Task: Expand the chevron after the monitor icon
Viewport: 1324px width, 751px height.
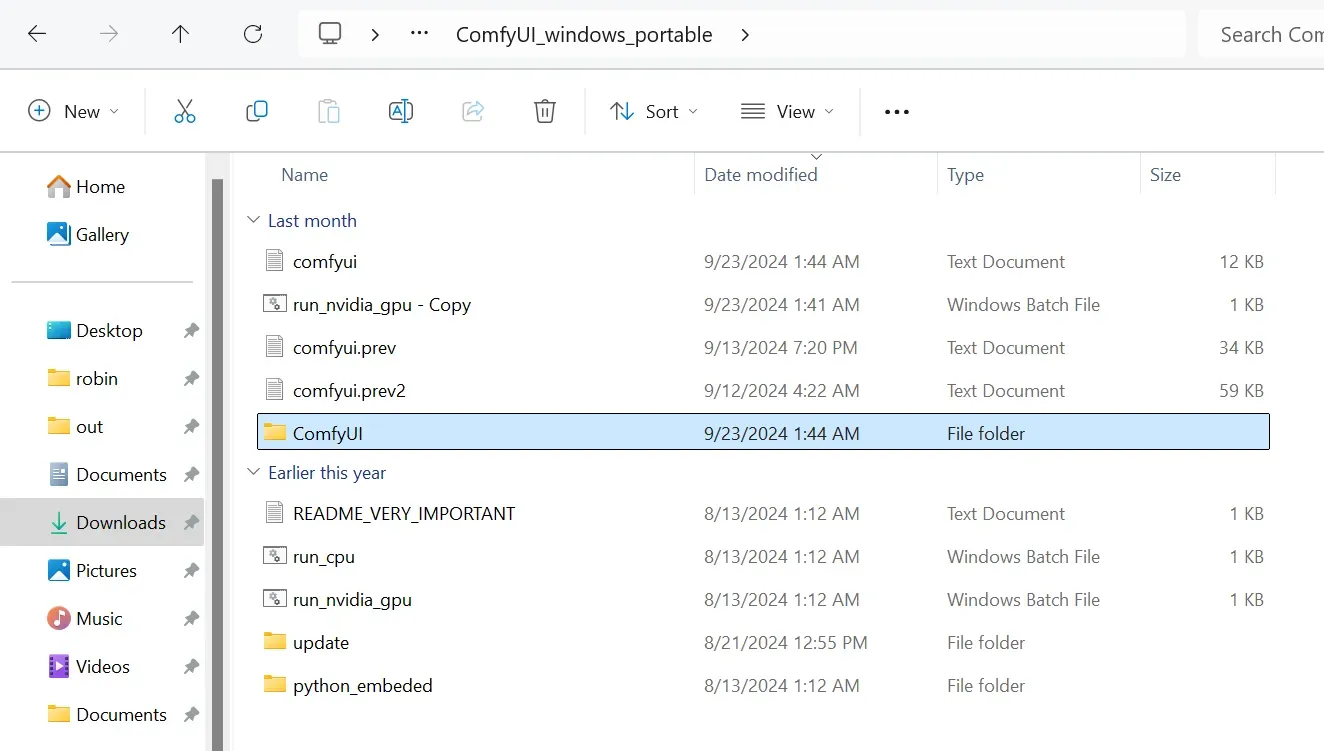Action: 375,35
